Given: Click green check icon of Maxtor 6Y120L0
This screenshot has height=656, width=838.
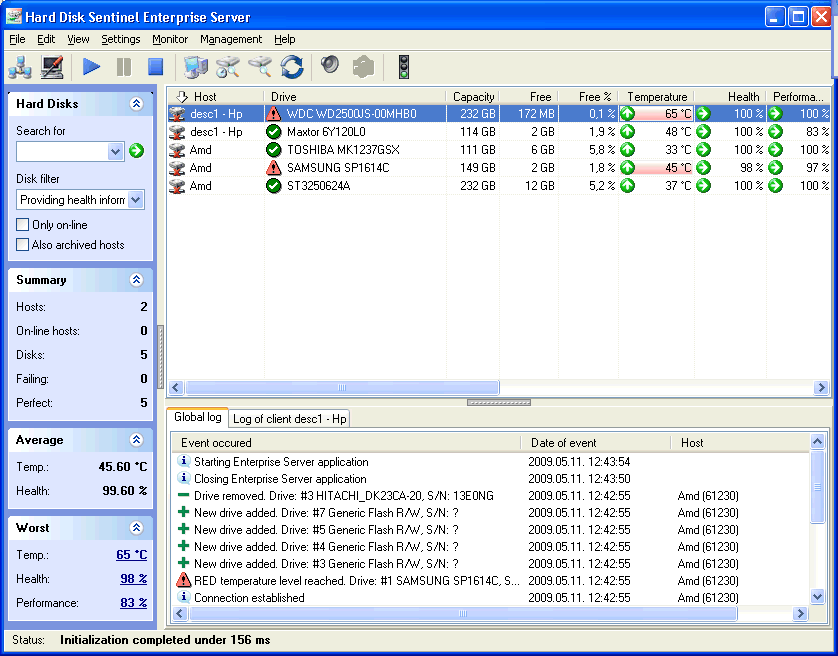Looking at the screenshot, I should (273, 132).
